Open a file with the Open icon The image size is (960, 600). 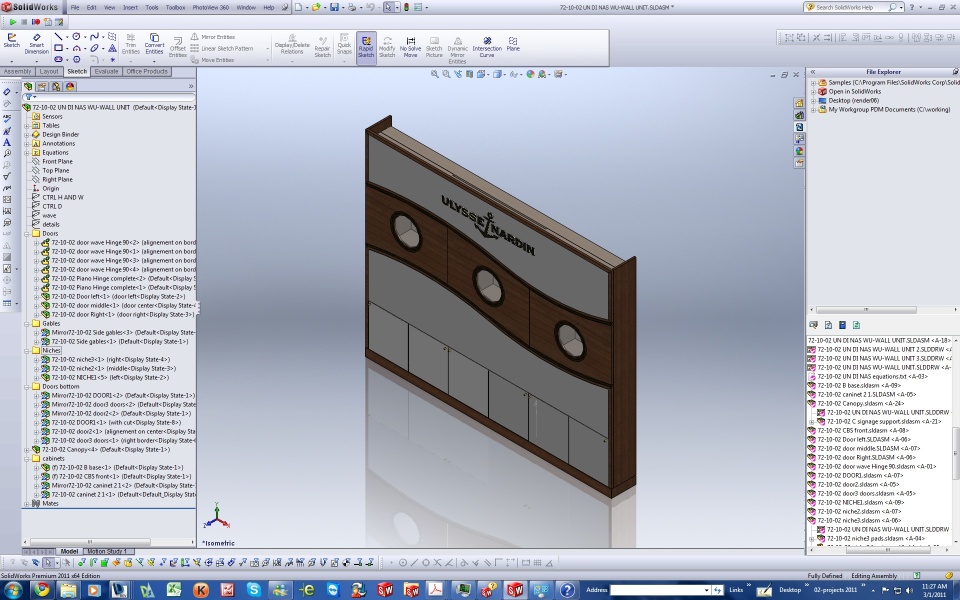coord(316,7)
